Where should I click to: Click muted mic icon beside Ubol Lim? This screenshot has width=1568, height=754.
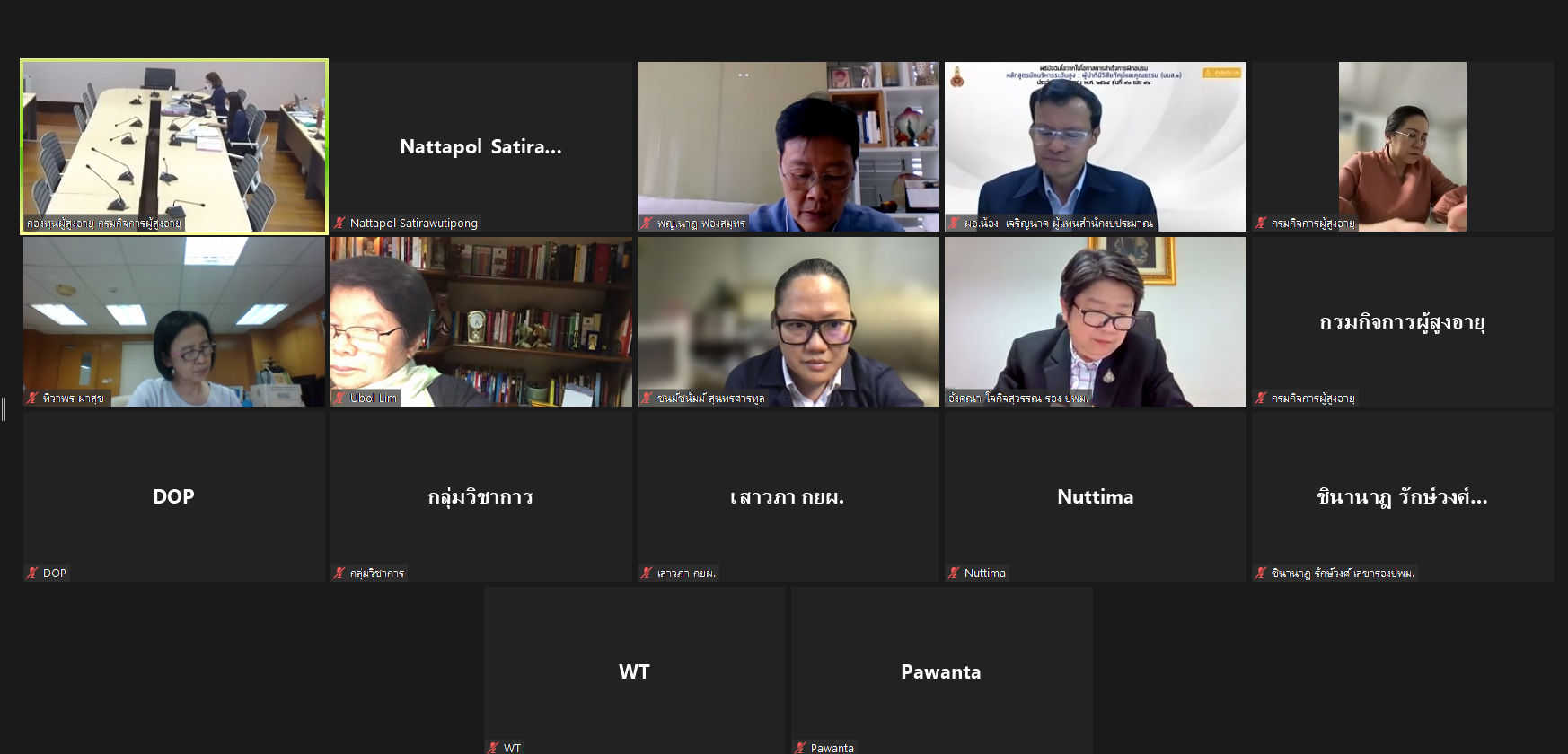(340, 398)
